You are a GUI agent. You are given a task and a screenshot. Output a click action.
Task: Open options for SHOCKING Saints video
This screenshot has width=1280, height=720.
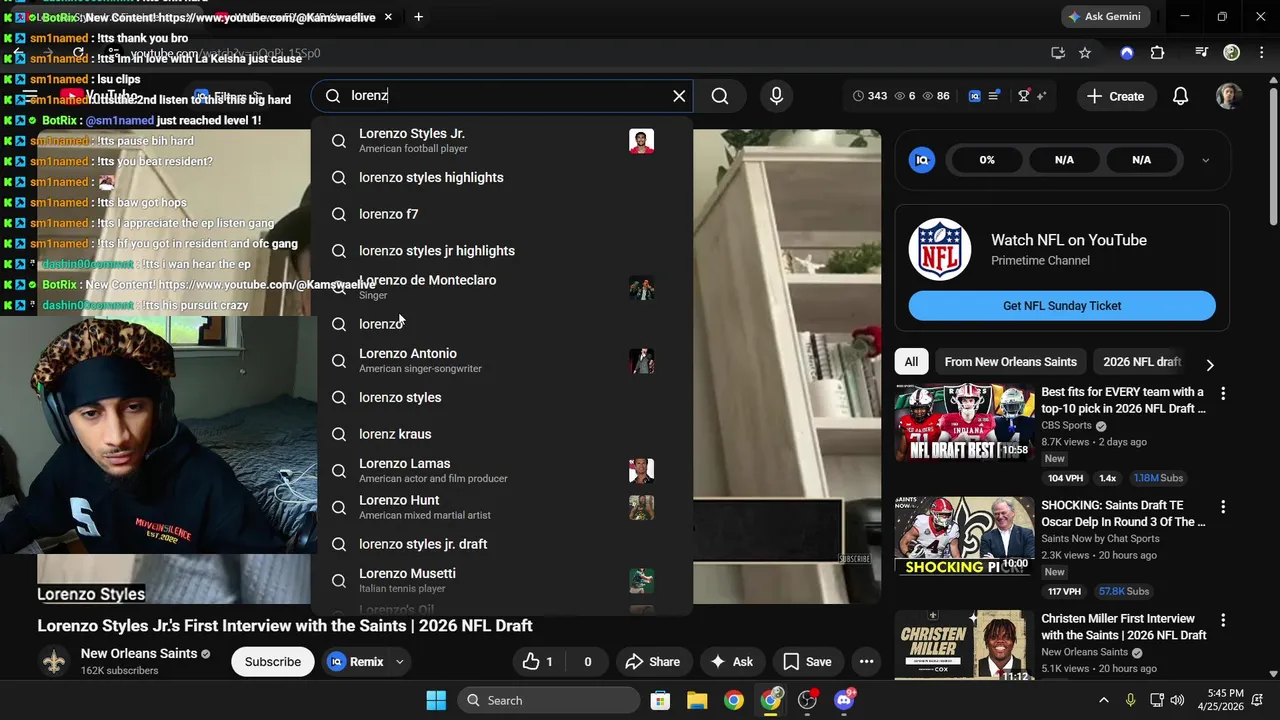(1222, 508)
